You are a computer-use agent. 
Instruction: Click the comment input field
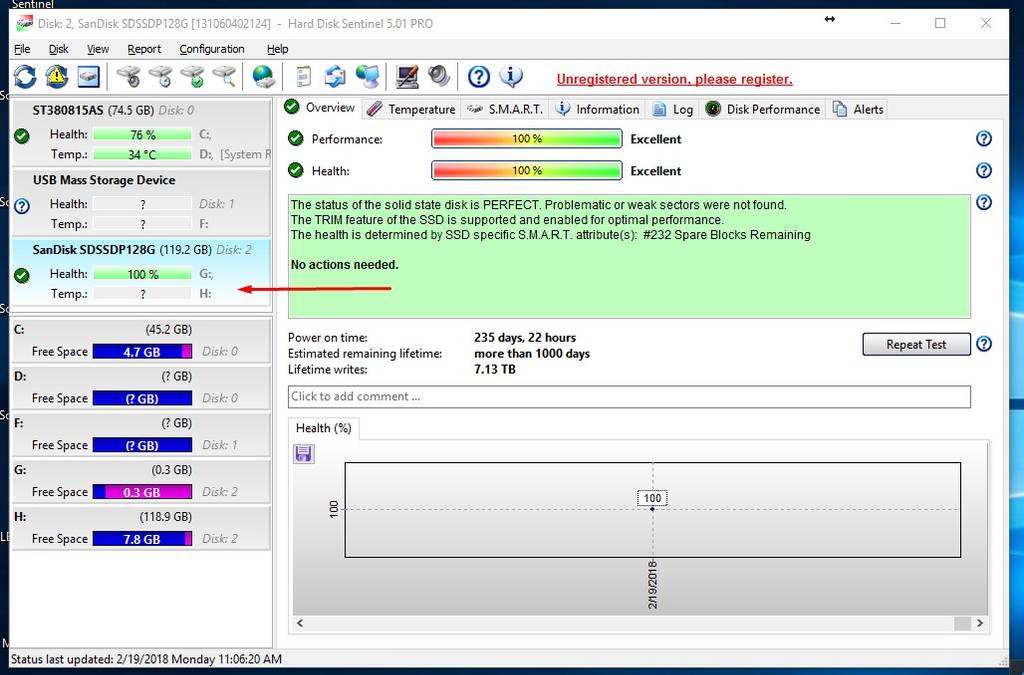pyautogui.click(x=628, y=397)
